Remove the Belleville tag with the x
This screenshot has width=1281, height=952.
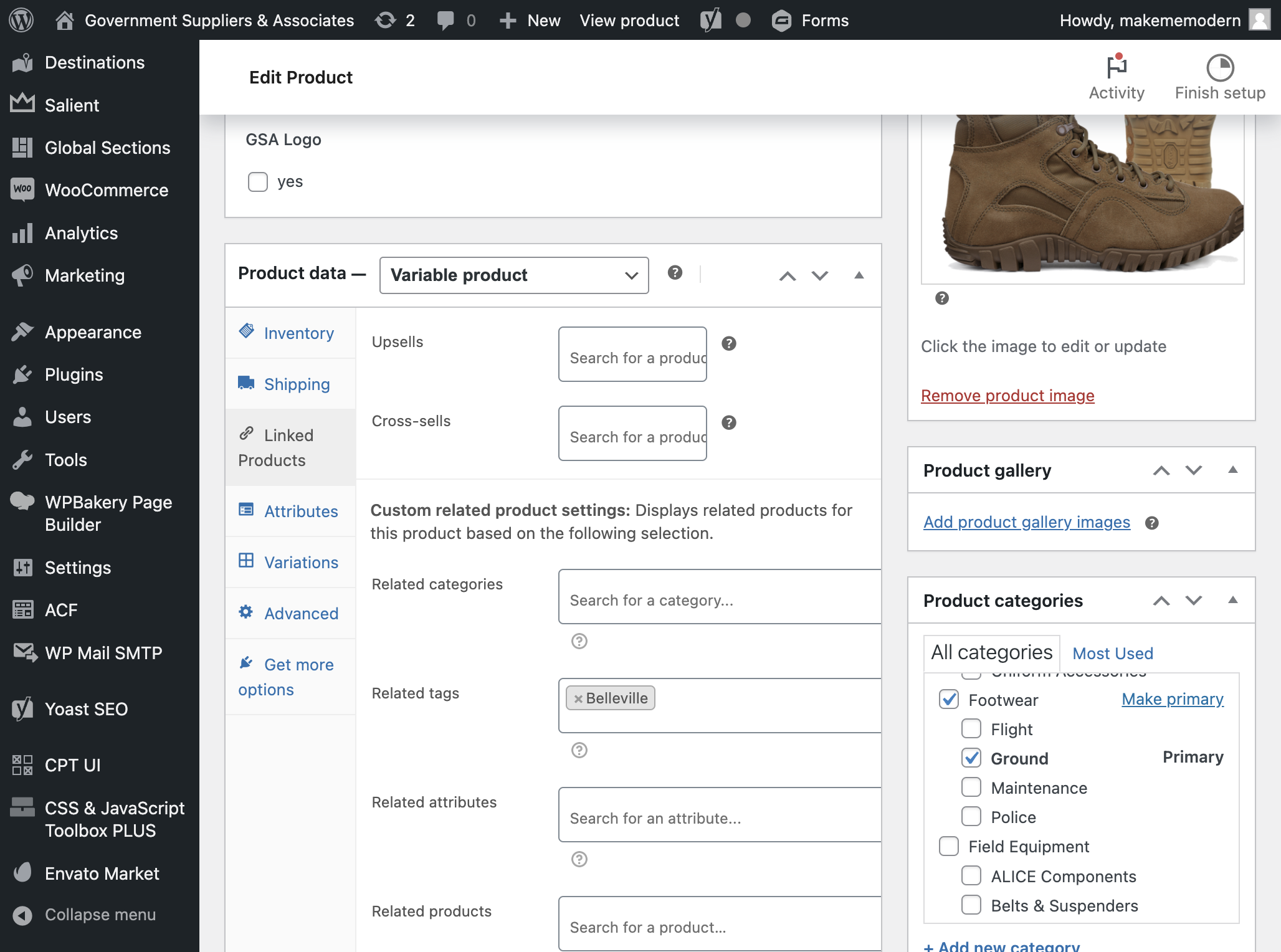tap(578, 698)
